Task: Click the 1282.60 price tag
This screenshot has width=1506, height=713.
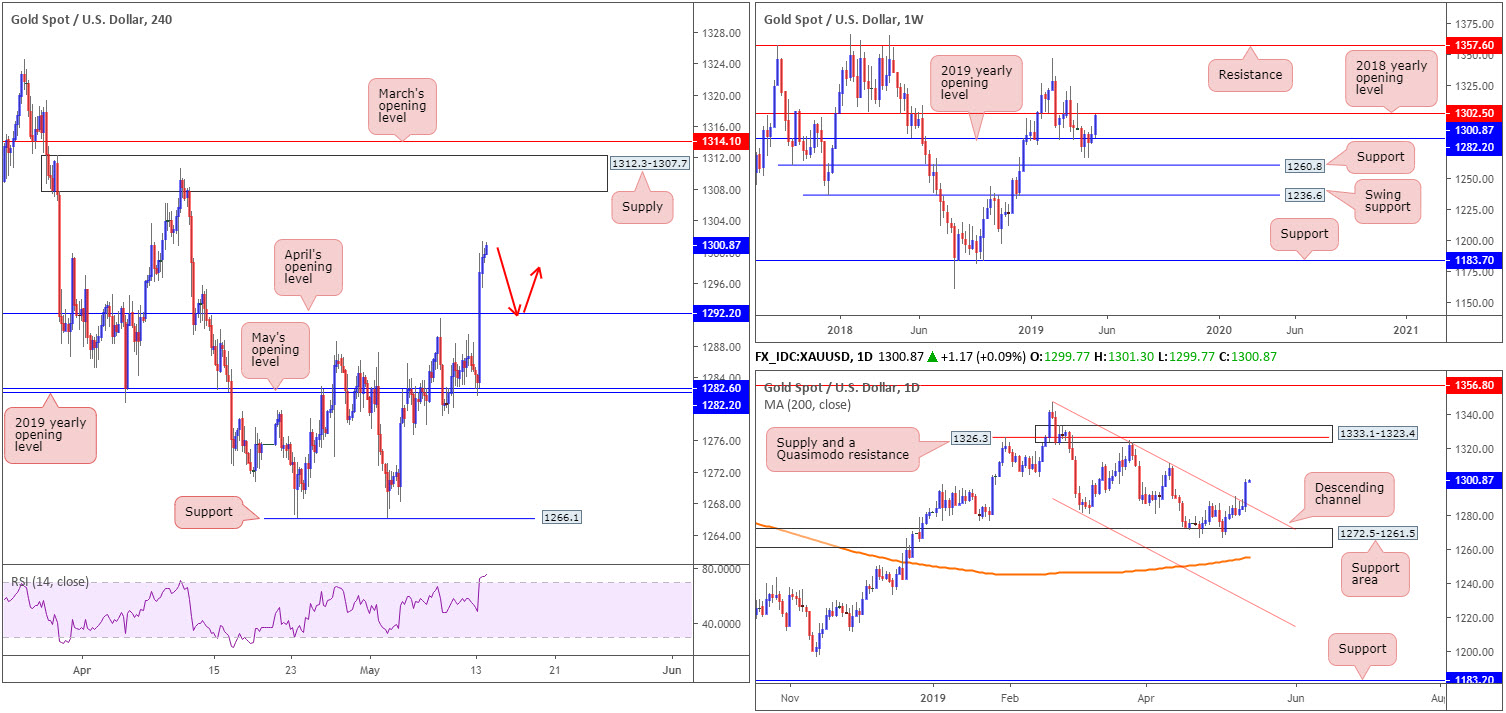Action: click(x=720, y=387)
